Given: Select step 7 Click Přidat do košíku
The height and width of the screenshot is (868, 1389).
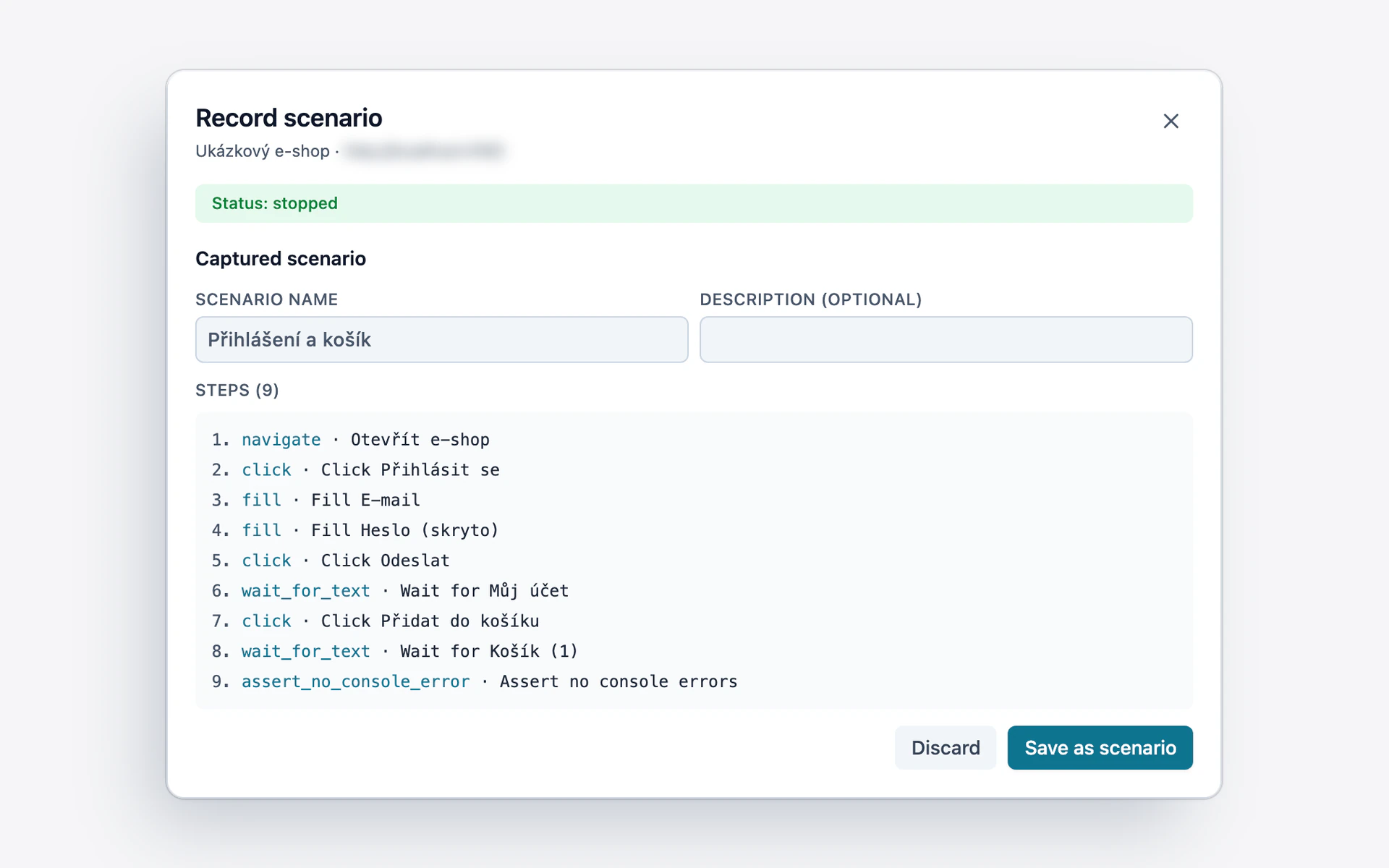Looking at the screenshot, I should click(x=375, y=621).
